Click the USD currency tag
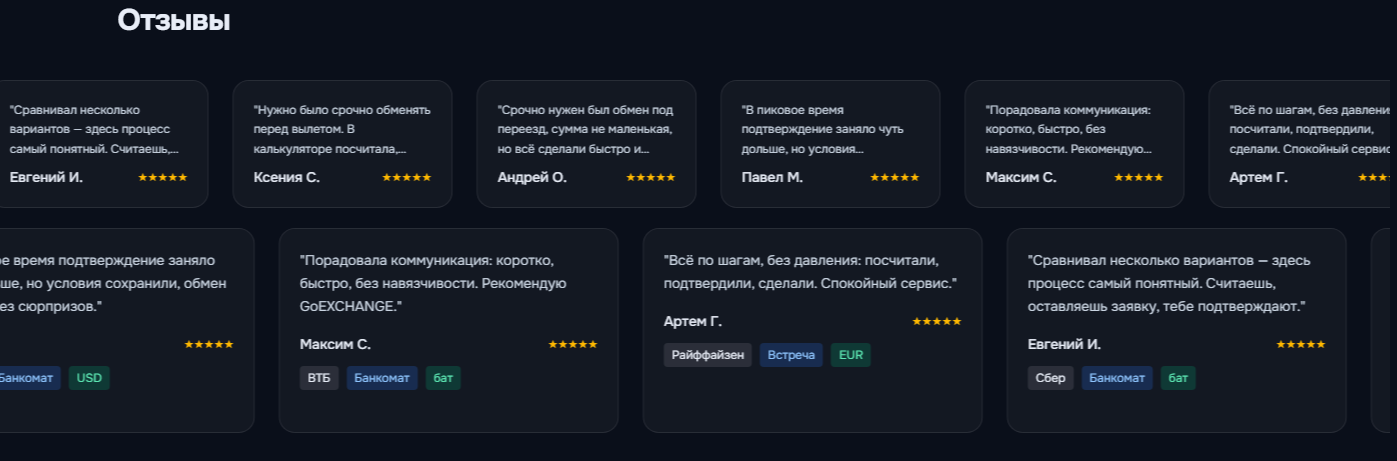This screenshot has width=1397, height=461. (90, 378)
